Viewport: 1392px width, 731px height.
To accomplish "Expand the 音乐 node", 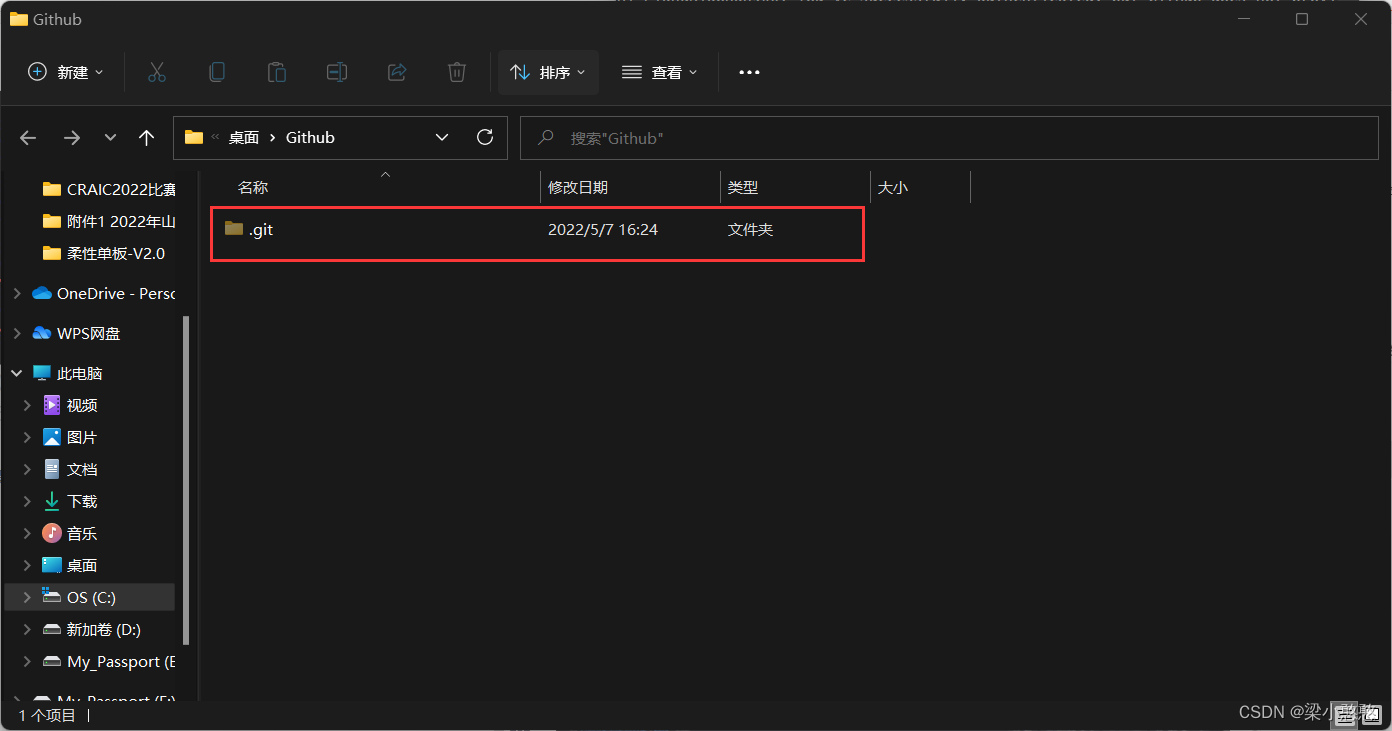I will coord(27,533).
